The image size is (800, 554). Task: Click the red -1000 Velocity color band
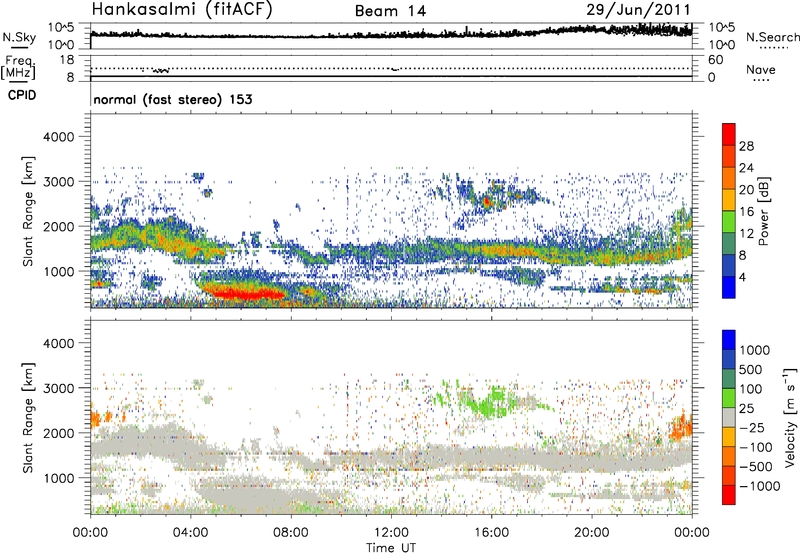click(729, 495)
